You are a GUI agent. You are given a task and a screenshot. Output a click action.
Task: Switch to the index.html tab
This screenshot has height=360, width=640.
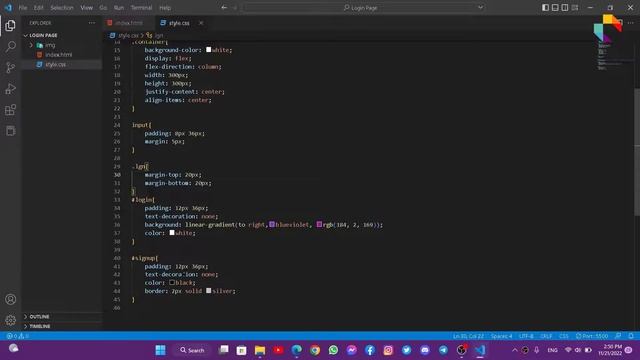(129, 23)
